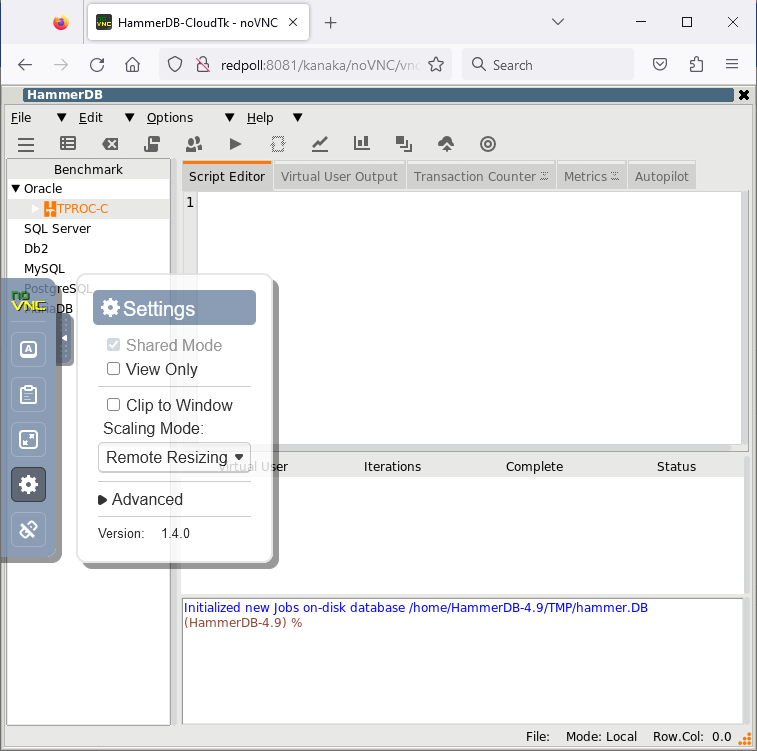Select Db2 in benchmark tree

(36, 249)
